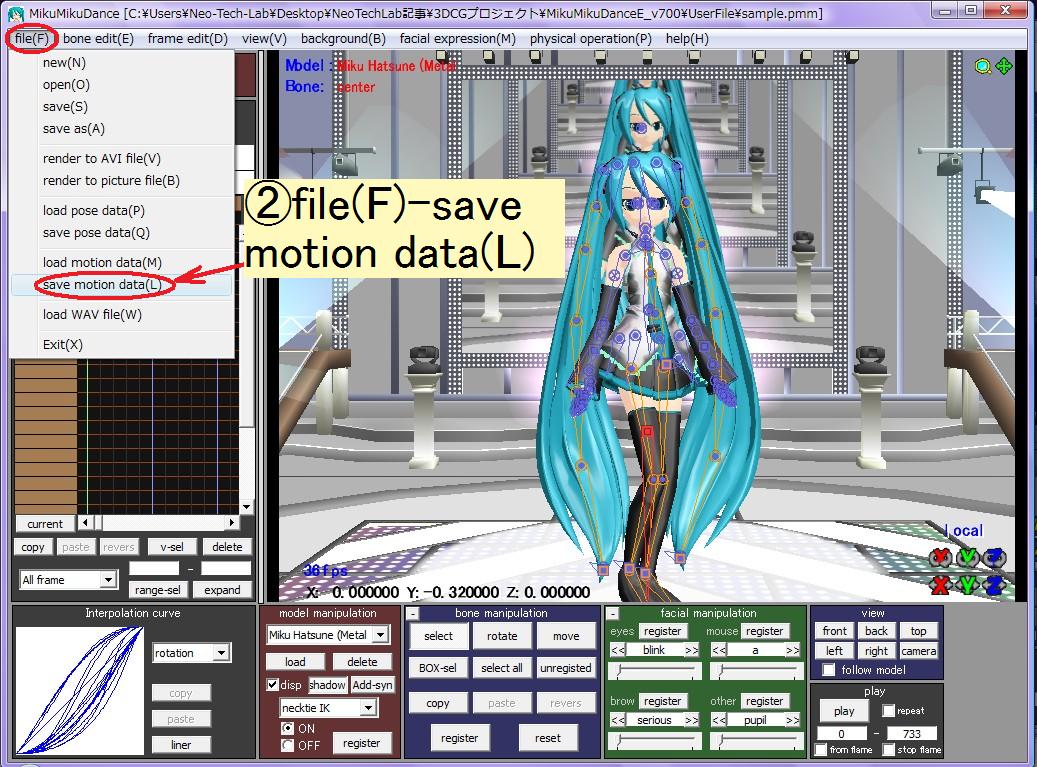This screenshot has height=767, width=1037.
Task: Click the next brow morph arrow beside serious
Action: (691, 720)
